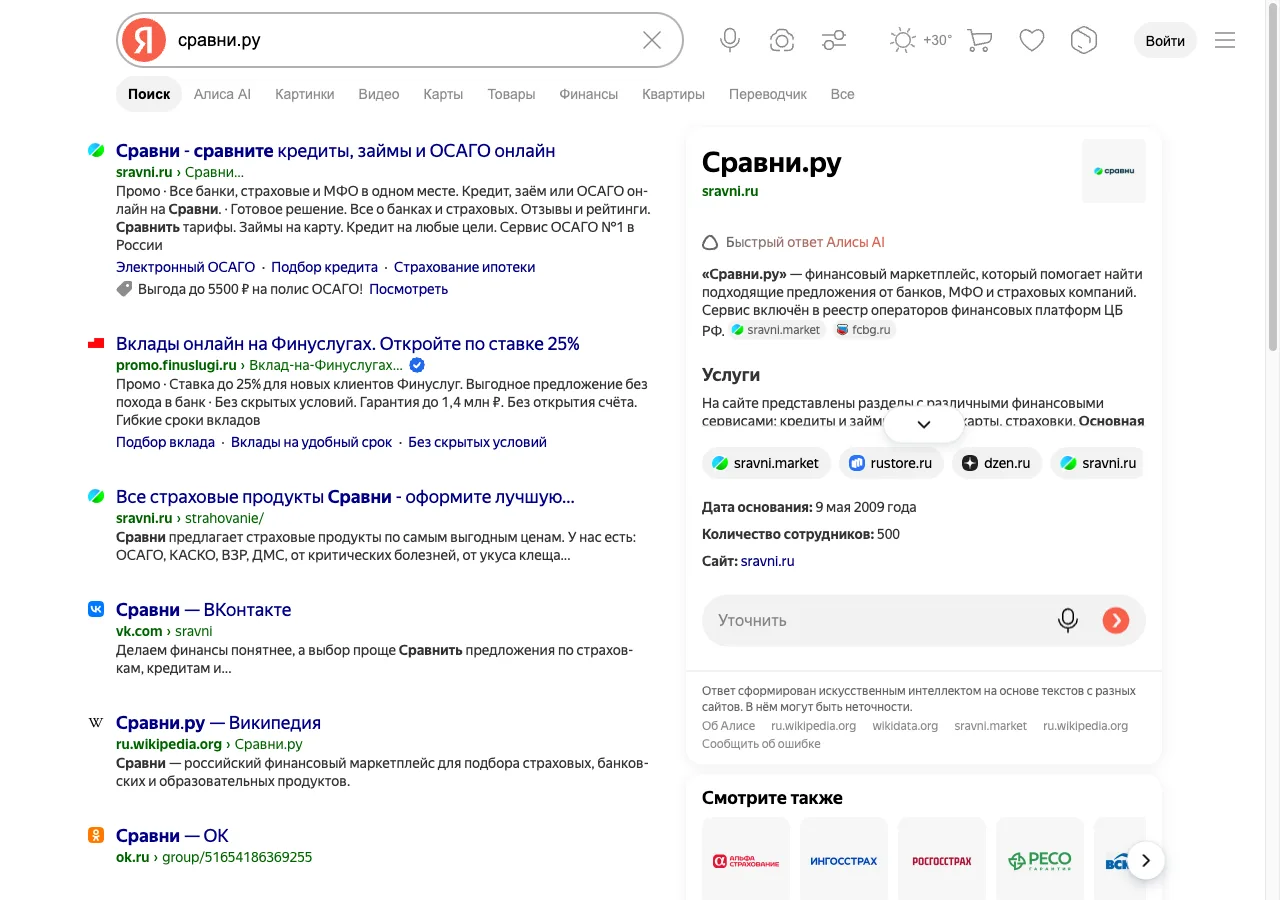Open Ингосстрах card
Image resolution: width=1280 pixels, height=900 pixels.
(x=844, y=859)
